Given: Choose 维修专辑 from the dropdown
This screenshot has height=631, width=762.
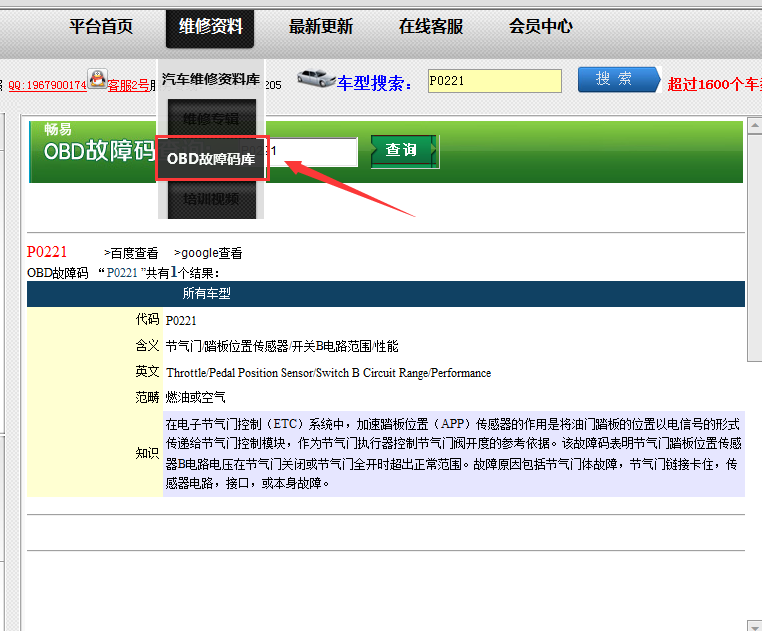Looking at the screenshot, I should (x=211, y=119).
